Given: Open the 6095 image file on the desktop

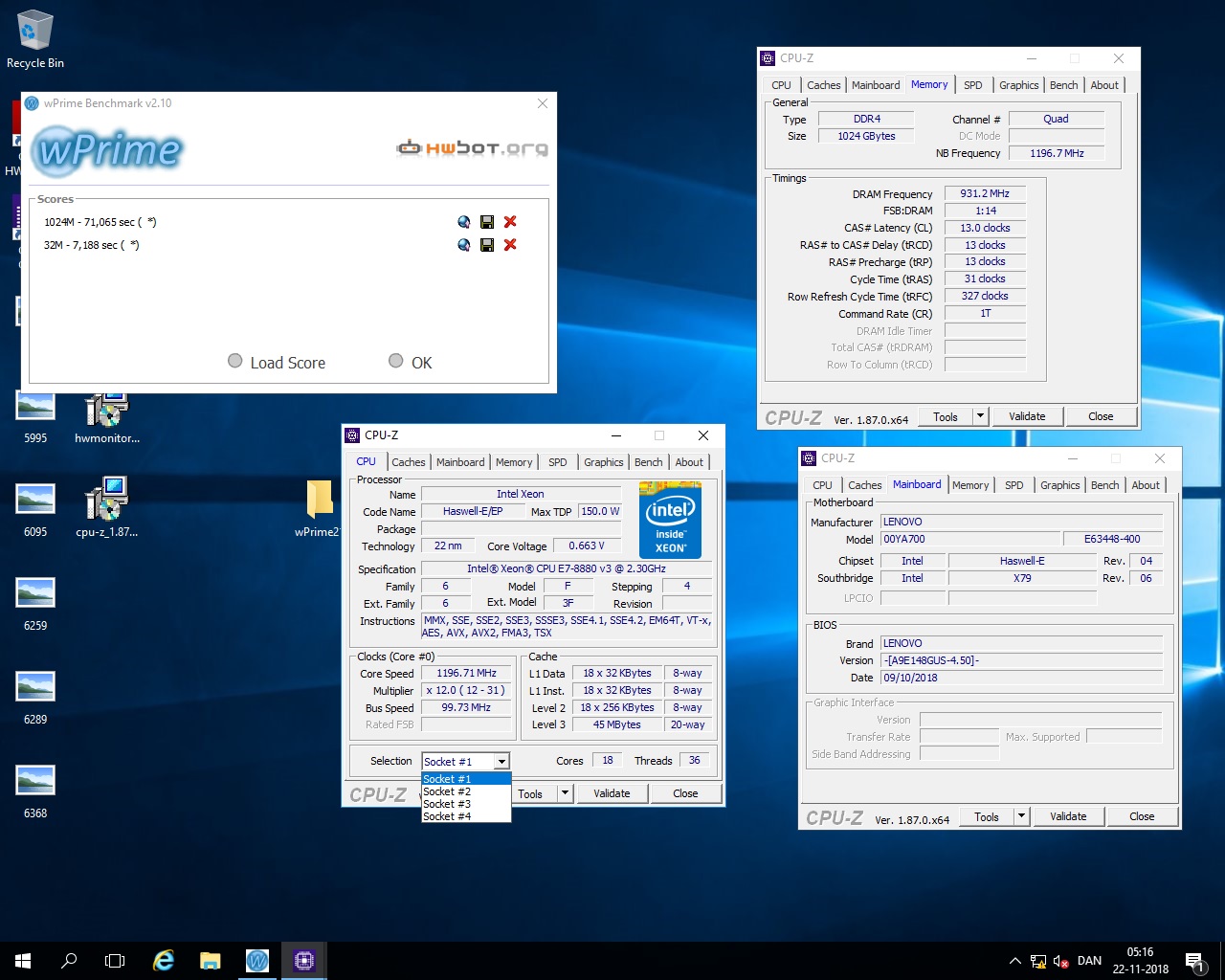Looking at the screenshot, I should (x=35, y=509).
